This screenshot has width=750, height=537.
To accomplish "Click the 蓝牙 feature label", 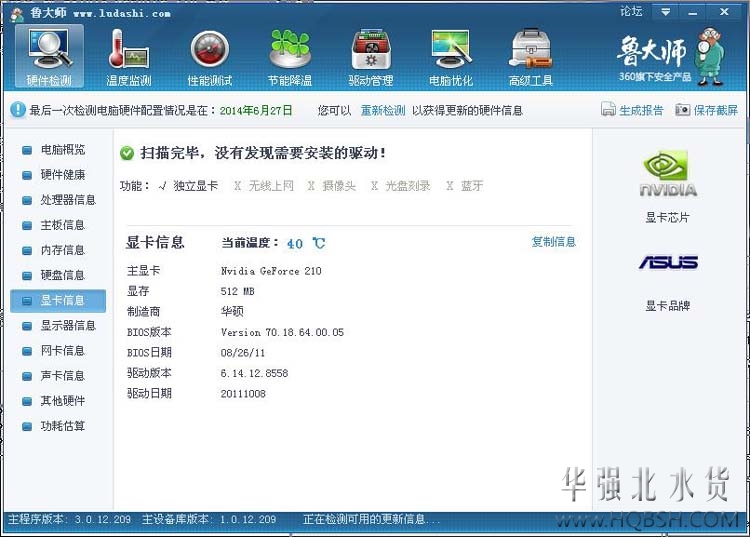I will [x=472, y=186].
